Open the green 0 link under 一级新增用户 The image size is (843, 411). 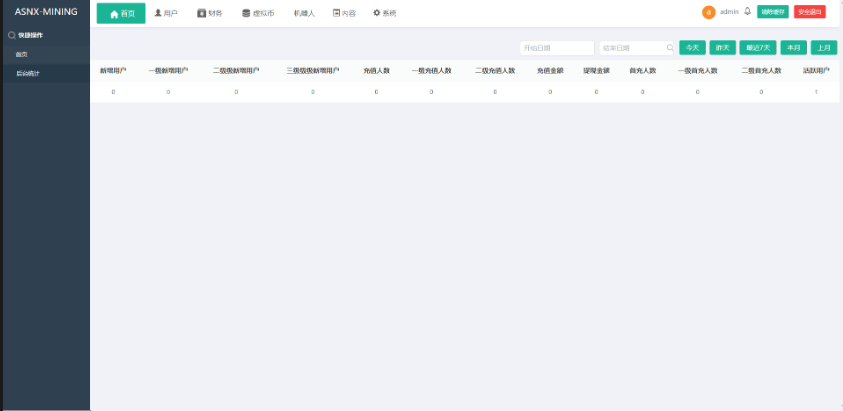[x=168, y=92]
